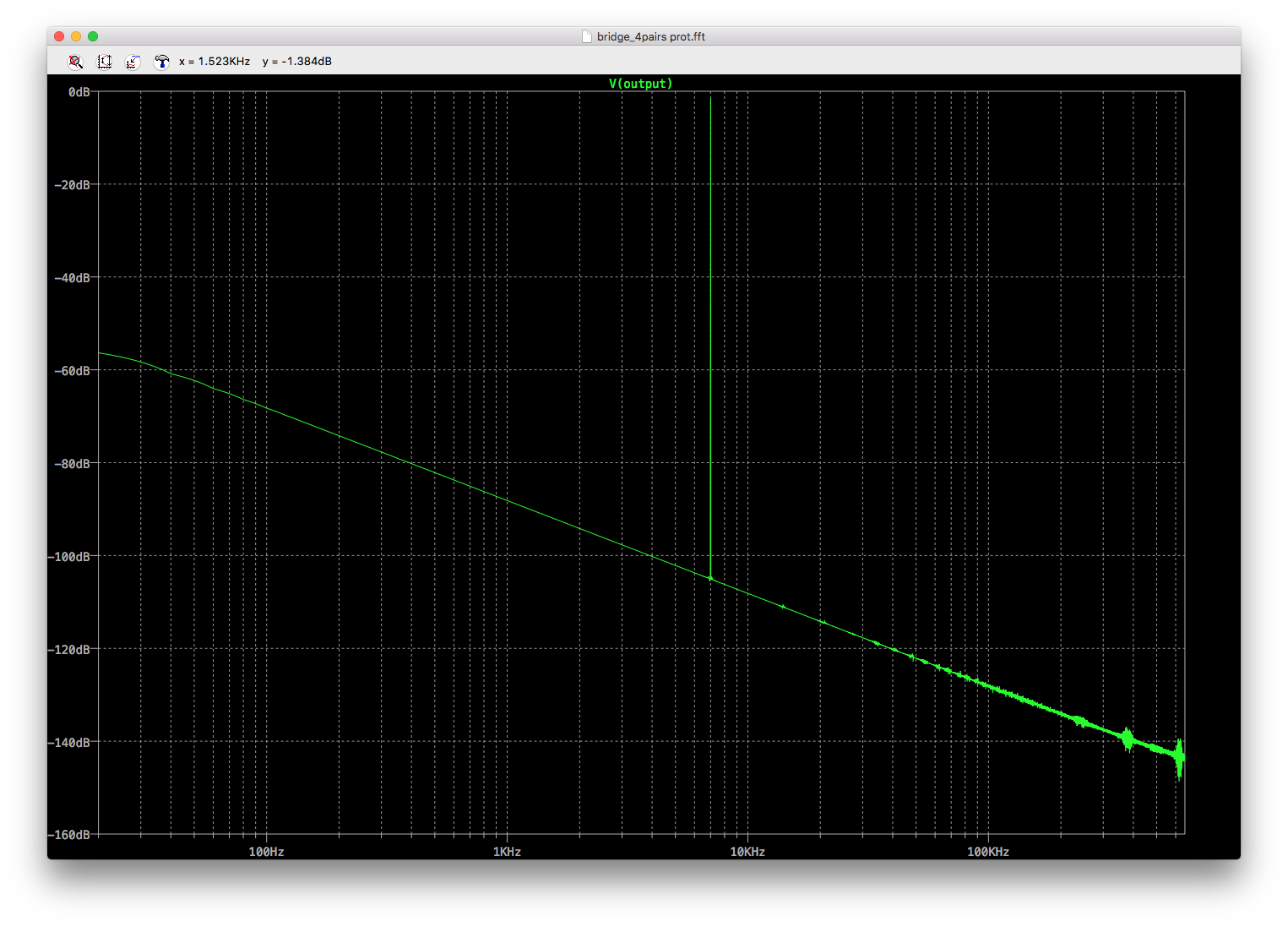Click the bridge_4pairs prot.fft window title
The height and width of the screenshot is (927, 1288).
point(651,36)
